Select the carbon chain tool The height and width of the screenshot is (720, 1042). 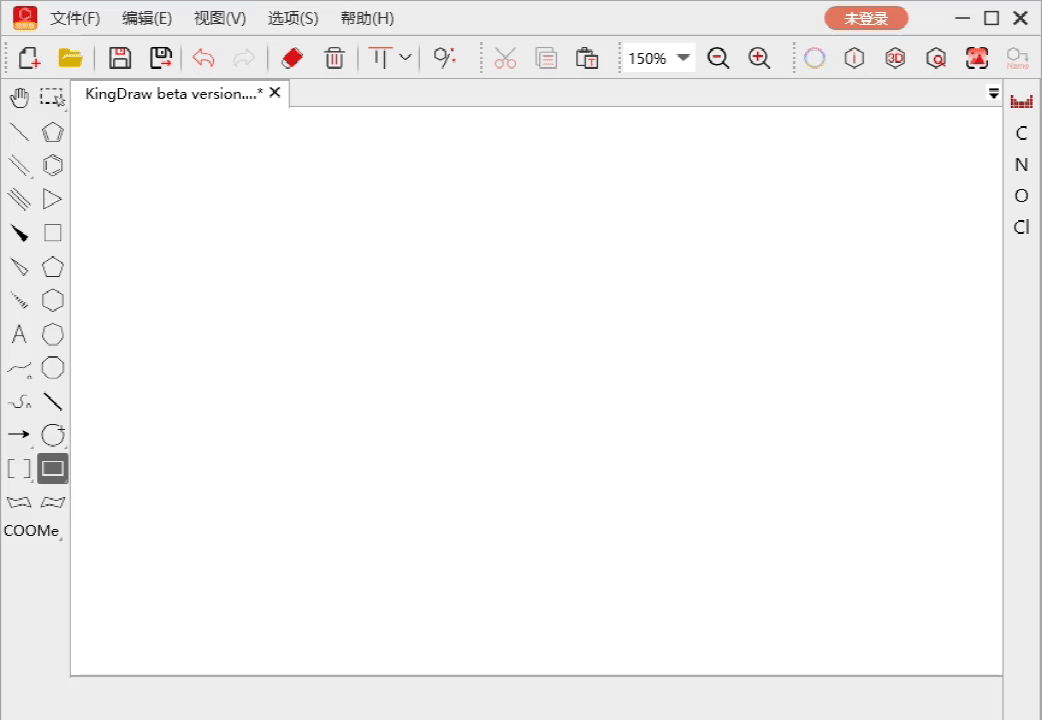click(19, 368)
